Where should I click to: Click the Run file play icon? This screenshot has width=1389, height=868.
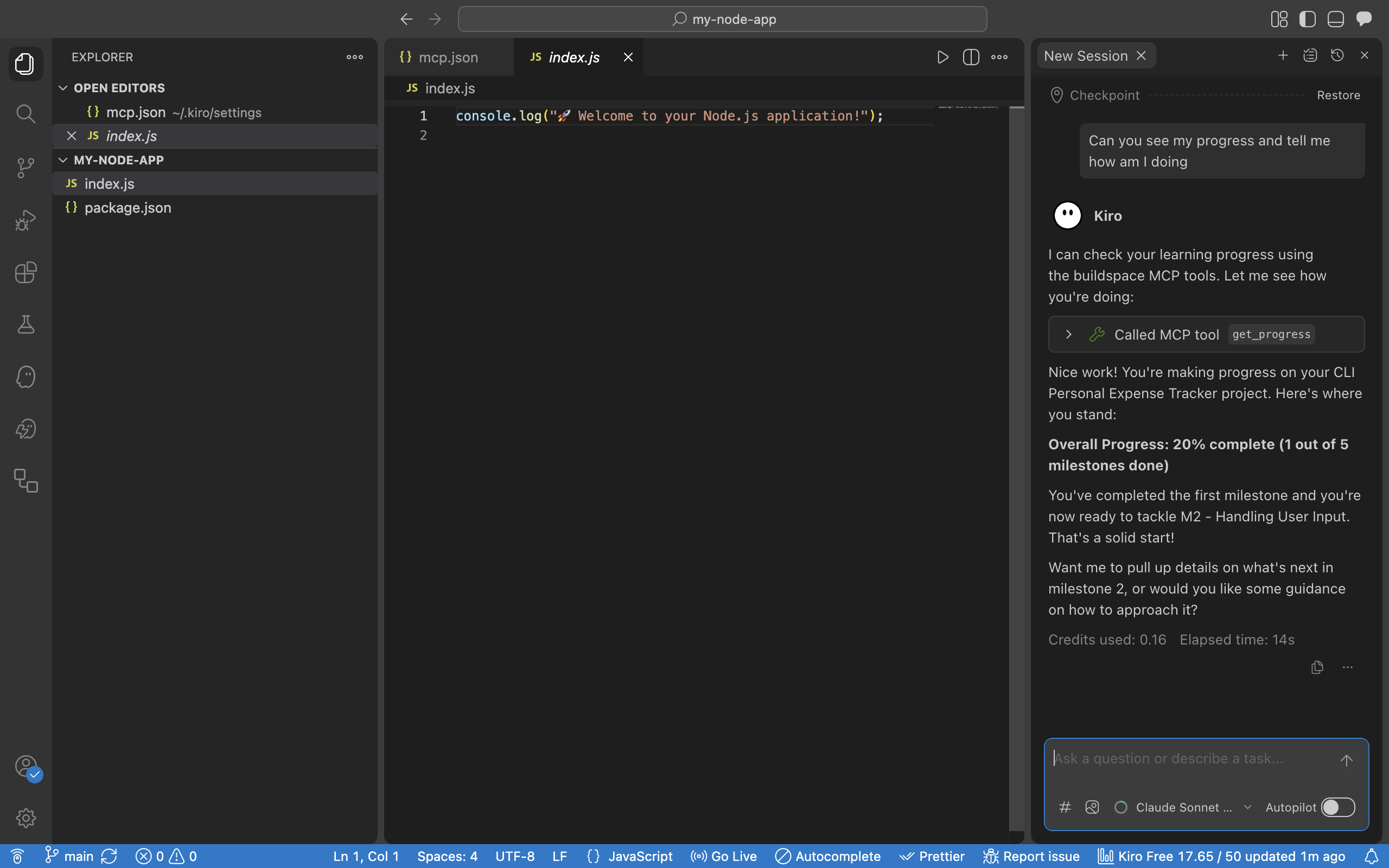(x=942, y=57)
